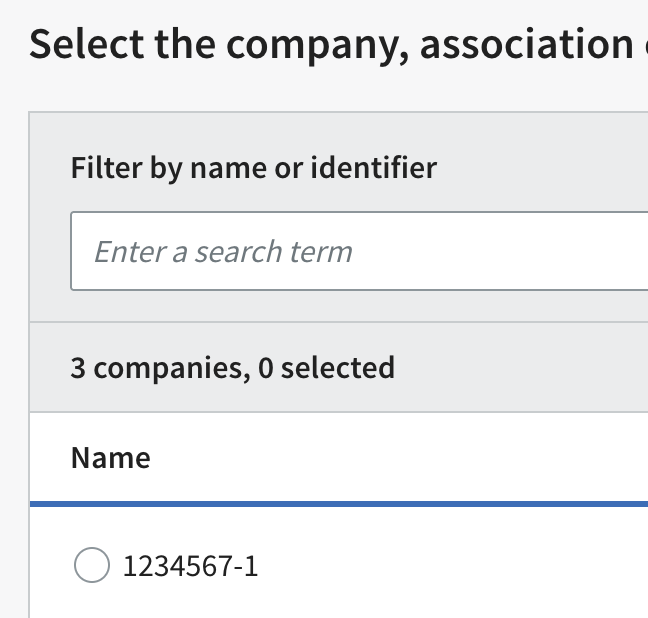Image resolution: width=648 pixels, height=618 pixels.
Task: Click empty header space right of Name
Action: point(400,458)
